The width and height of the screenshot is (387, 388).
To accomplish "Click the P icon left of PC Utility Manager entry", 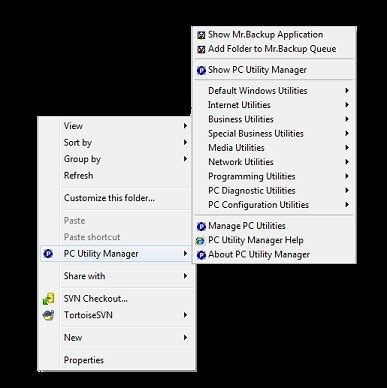I will (48, 254).
